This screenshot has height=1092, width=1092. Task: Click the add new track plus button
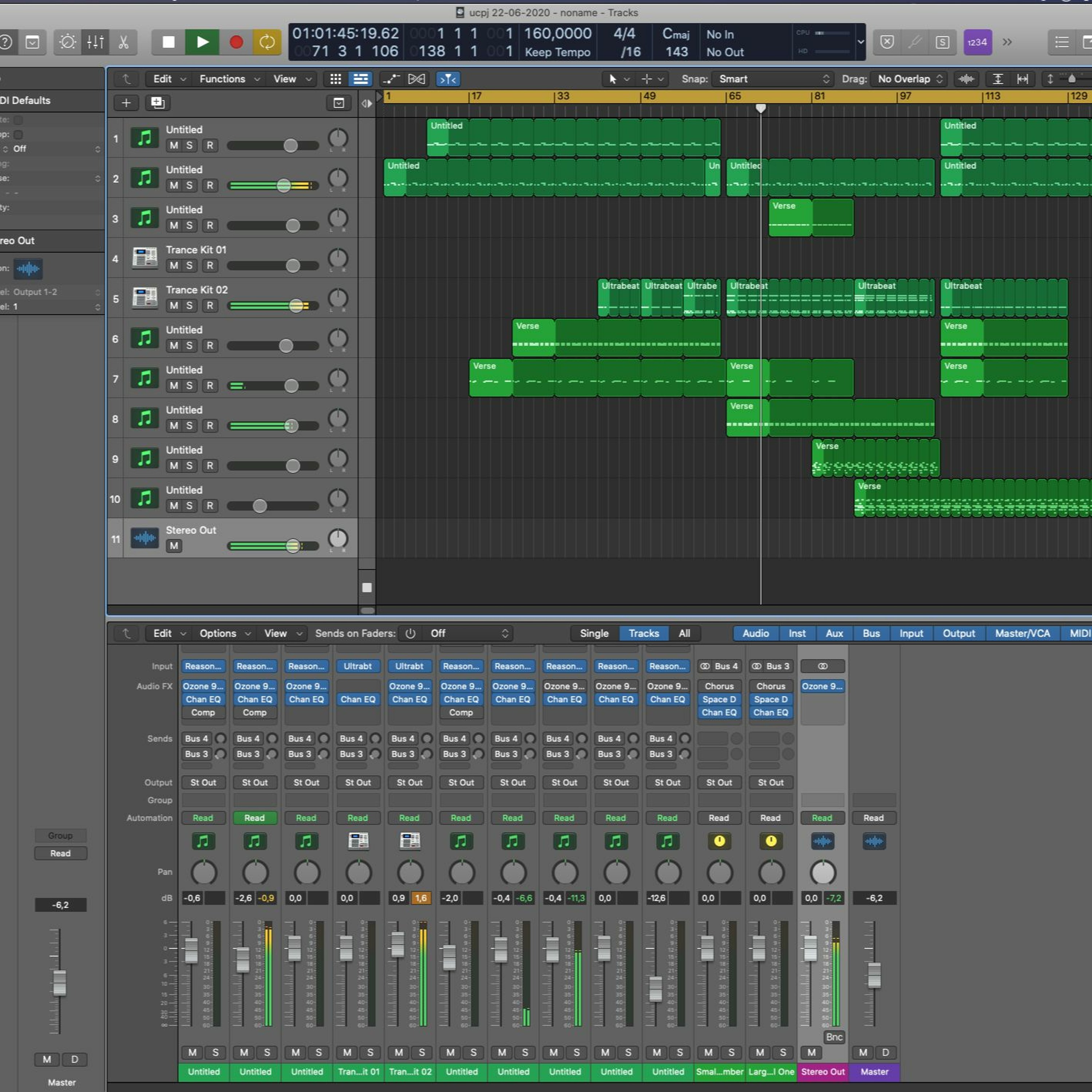pos(126,102)
